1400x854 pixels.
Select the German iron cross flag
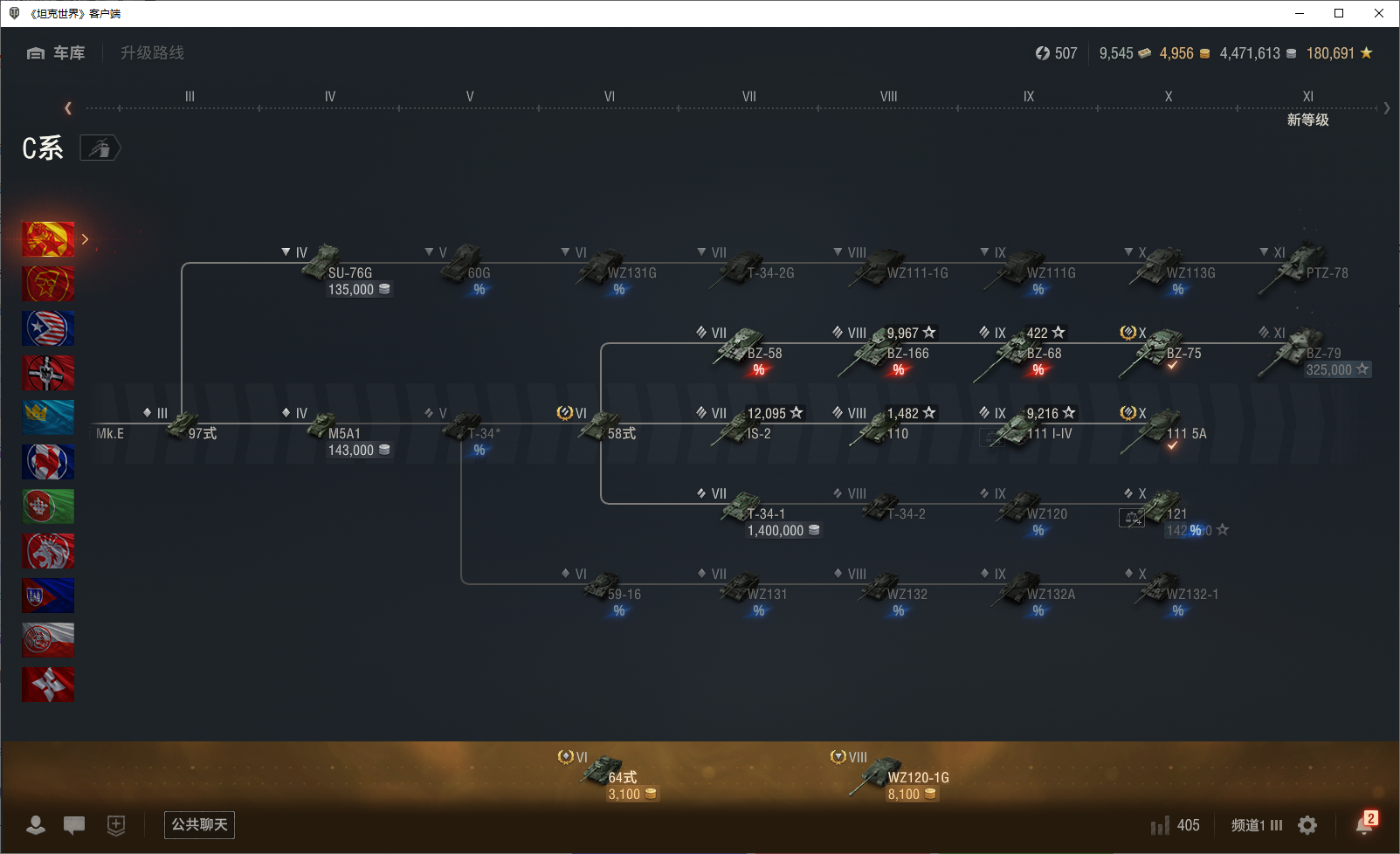point(48,373)
